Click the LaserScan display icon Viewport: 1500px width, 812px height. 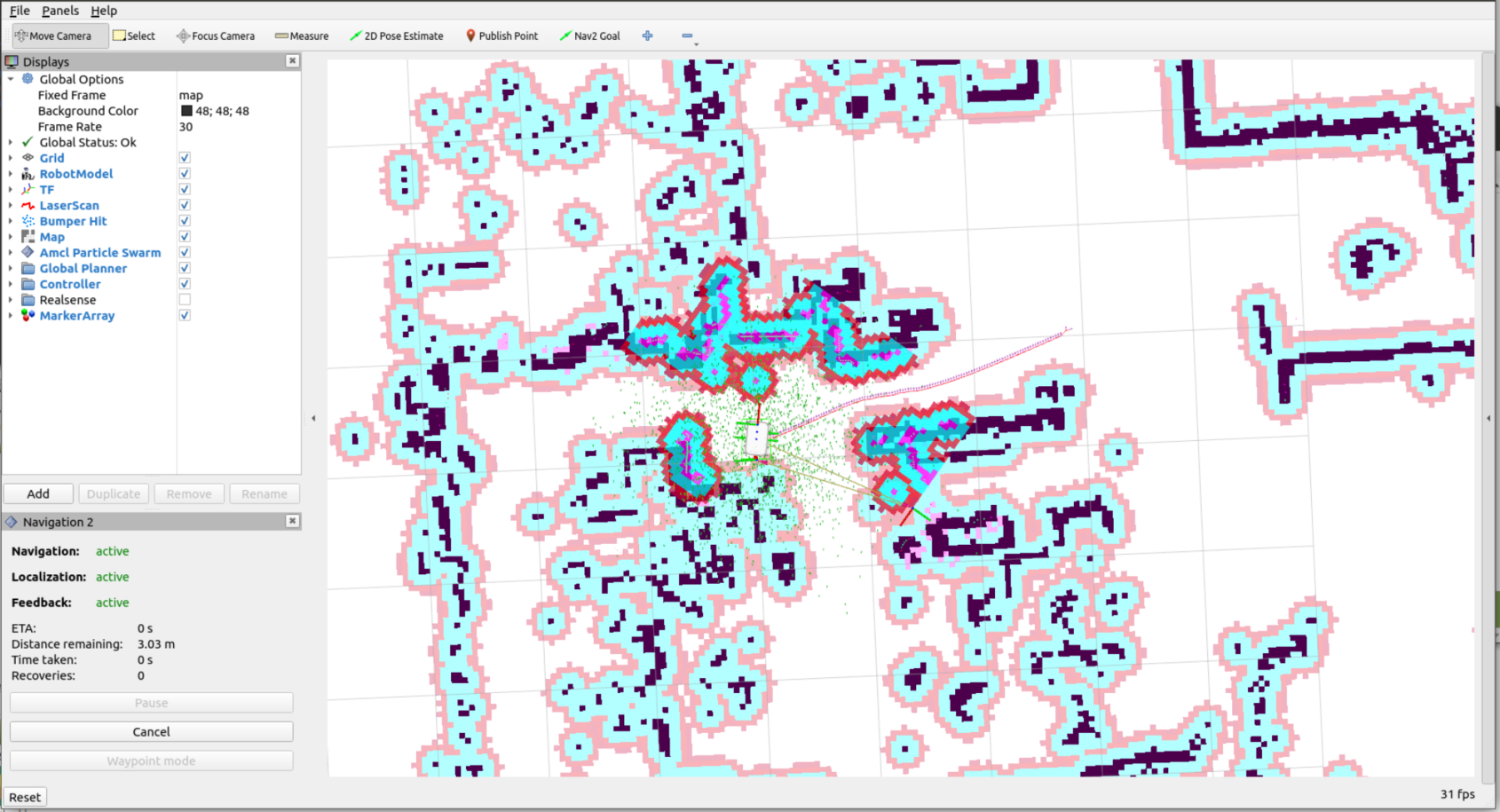[28, 205]
